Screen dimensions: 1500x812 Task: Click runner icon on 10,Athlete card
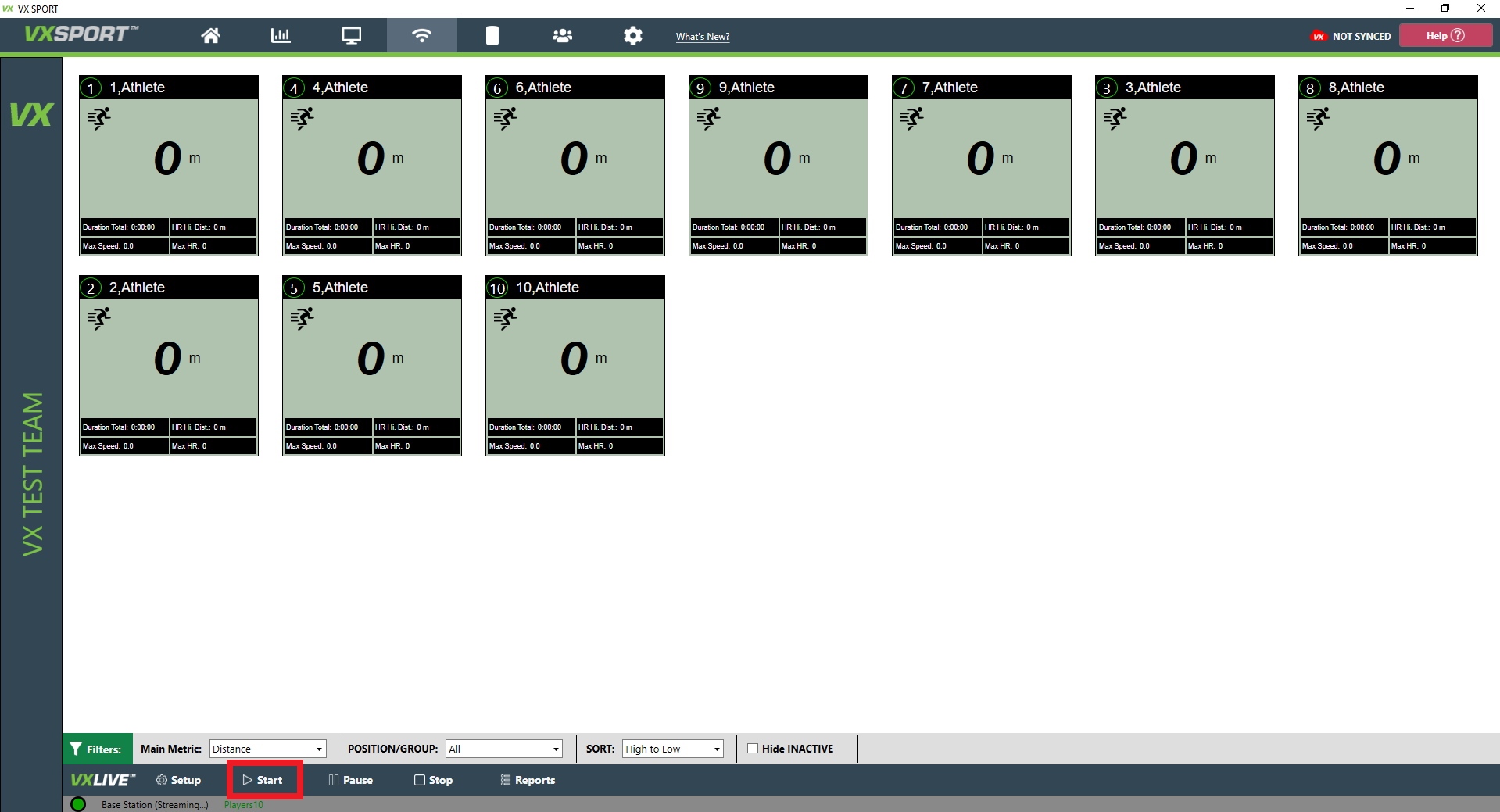pyautogui.click(x=505, y=319)
